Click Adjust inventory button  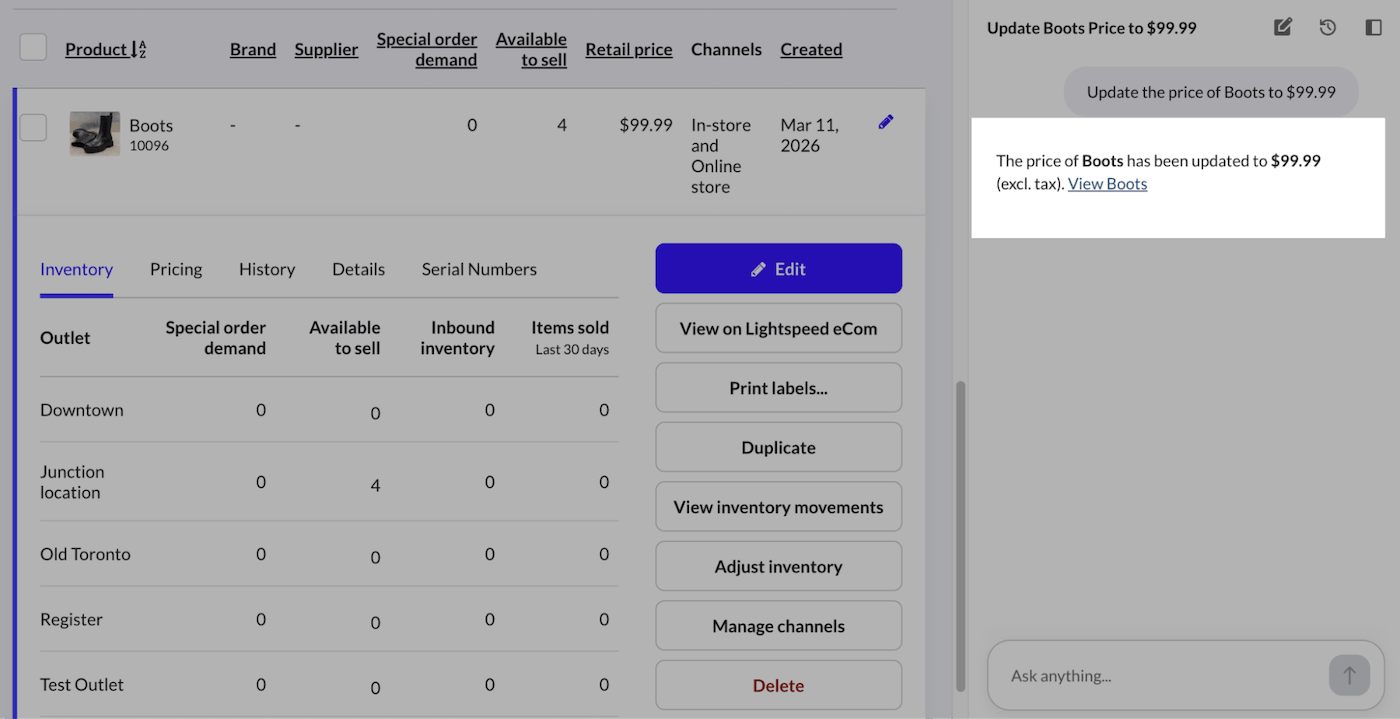coord(779,566)
